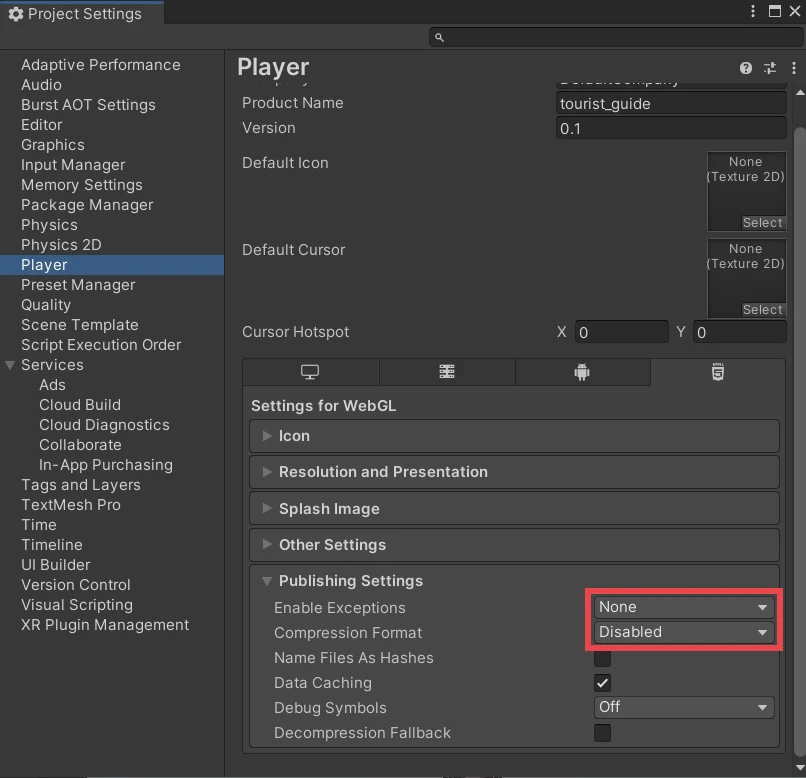Uncheck the Data Caching checkbox

tap(602, 683)
